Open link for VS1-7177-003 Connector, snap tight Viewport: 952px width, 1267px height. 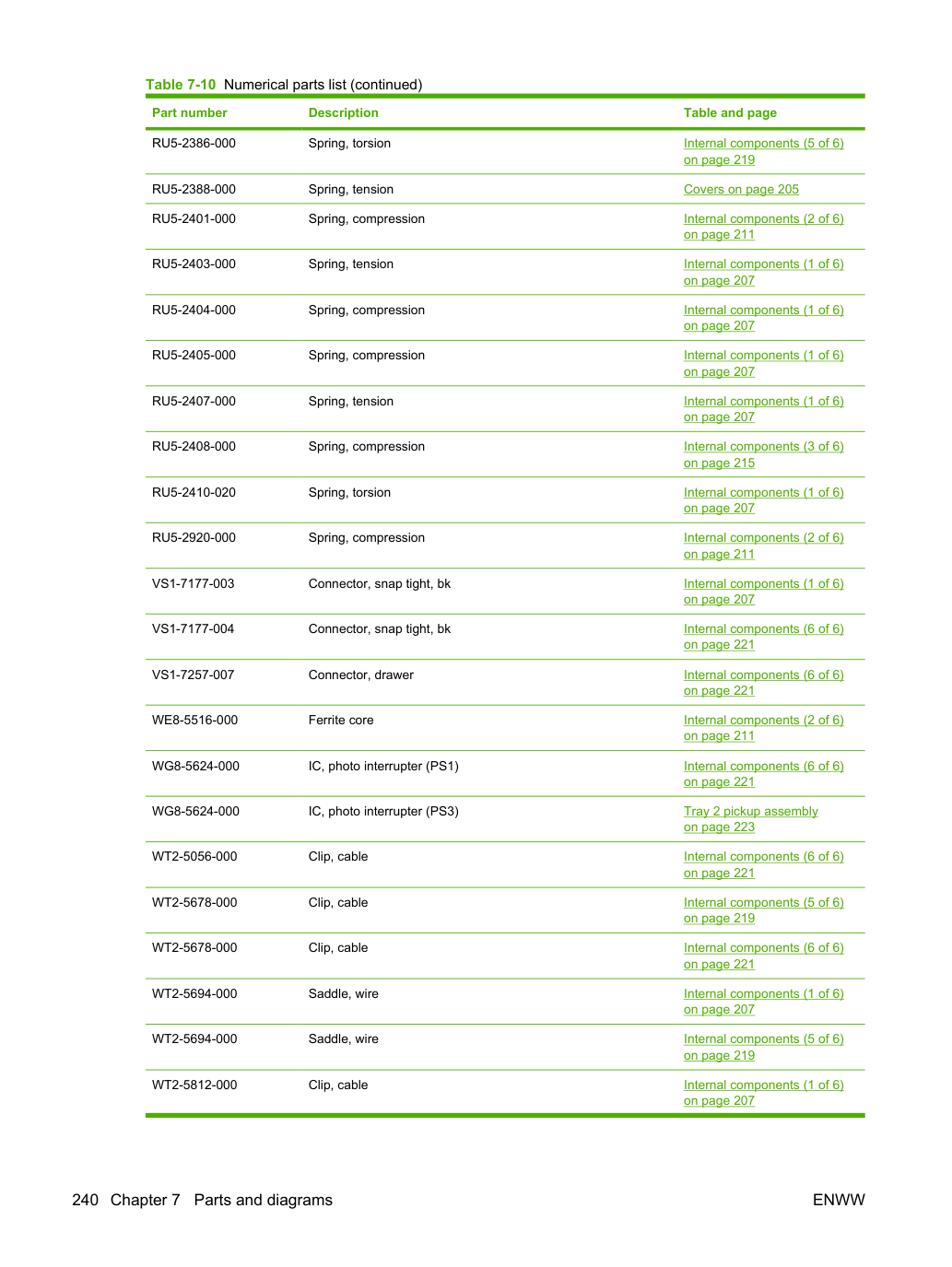pyautogui.click(x=763, y=592)
